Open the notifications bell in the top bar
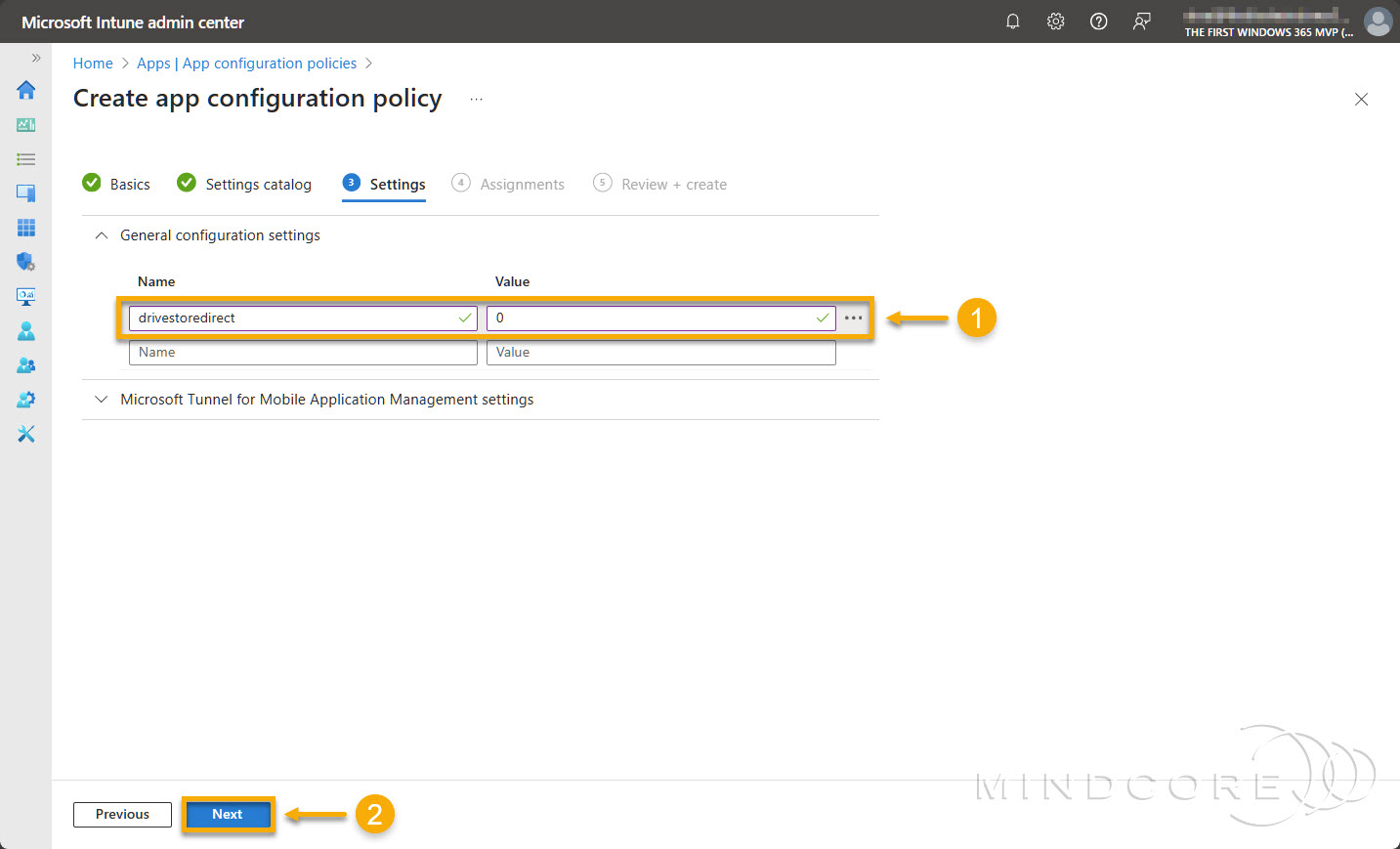Viewport: 1400px width, 849px height. (1012, 21)
